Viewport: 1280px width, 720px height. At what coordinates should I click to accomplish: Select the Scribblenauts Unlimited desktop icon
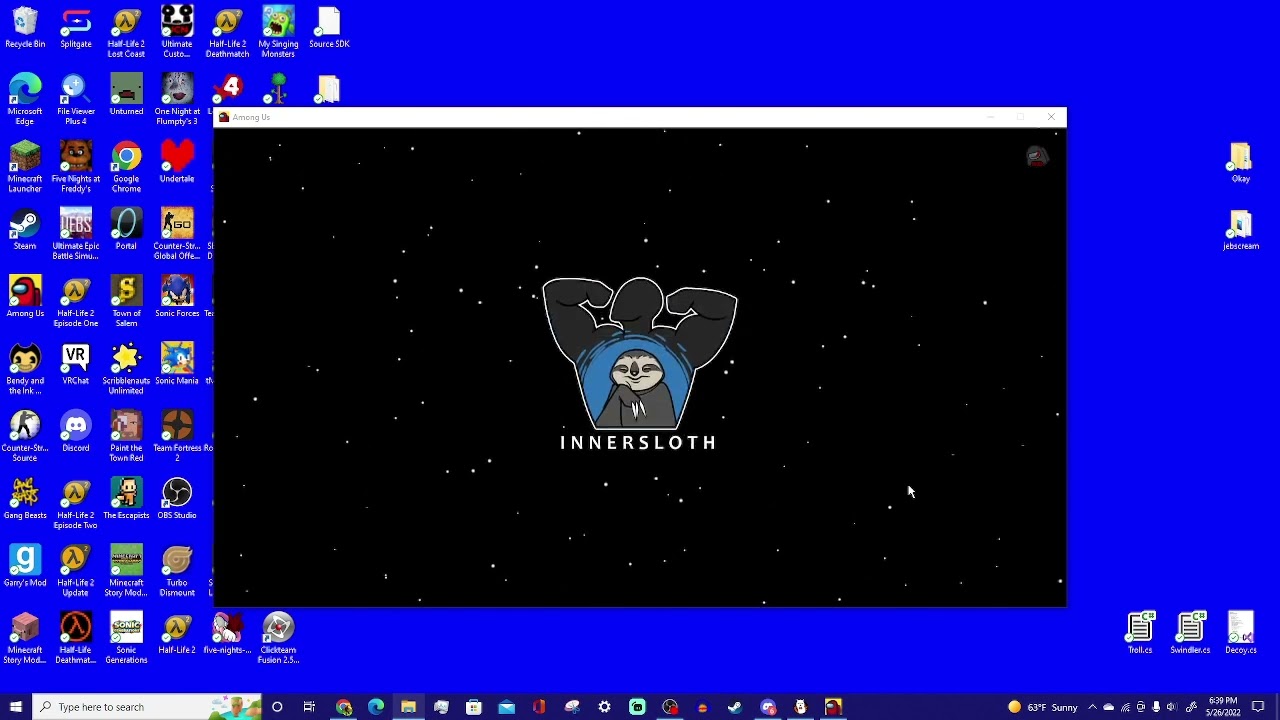(126, 368)
